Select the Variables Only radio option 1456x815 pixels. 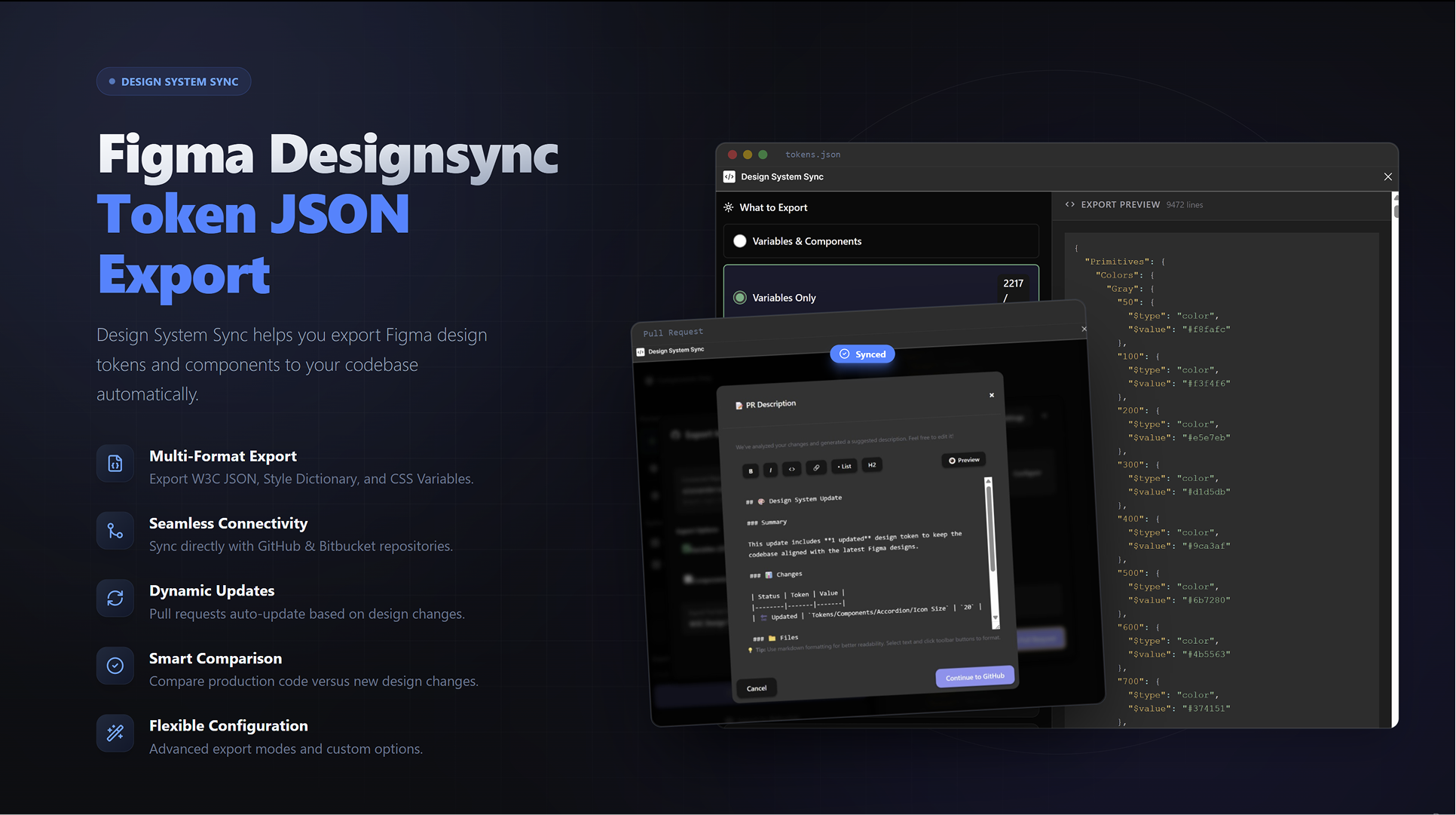tap(740, 298)
